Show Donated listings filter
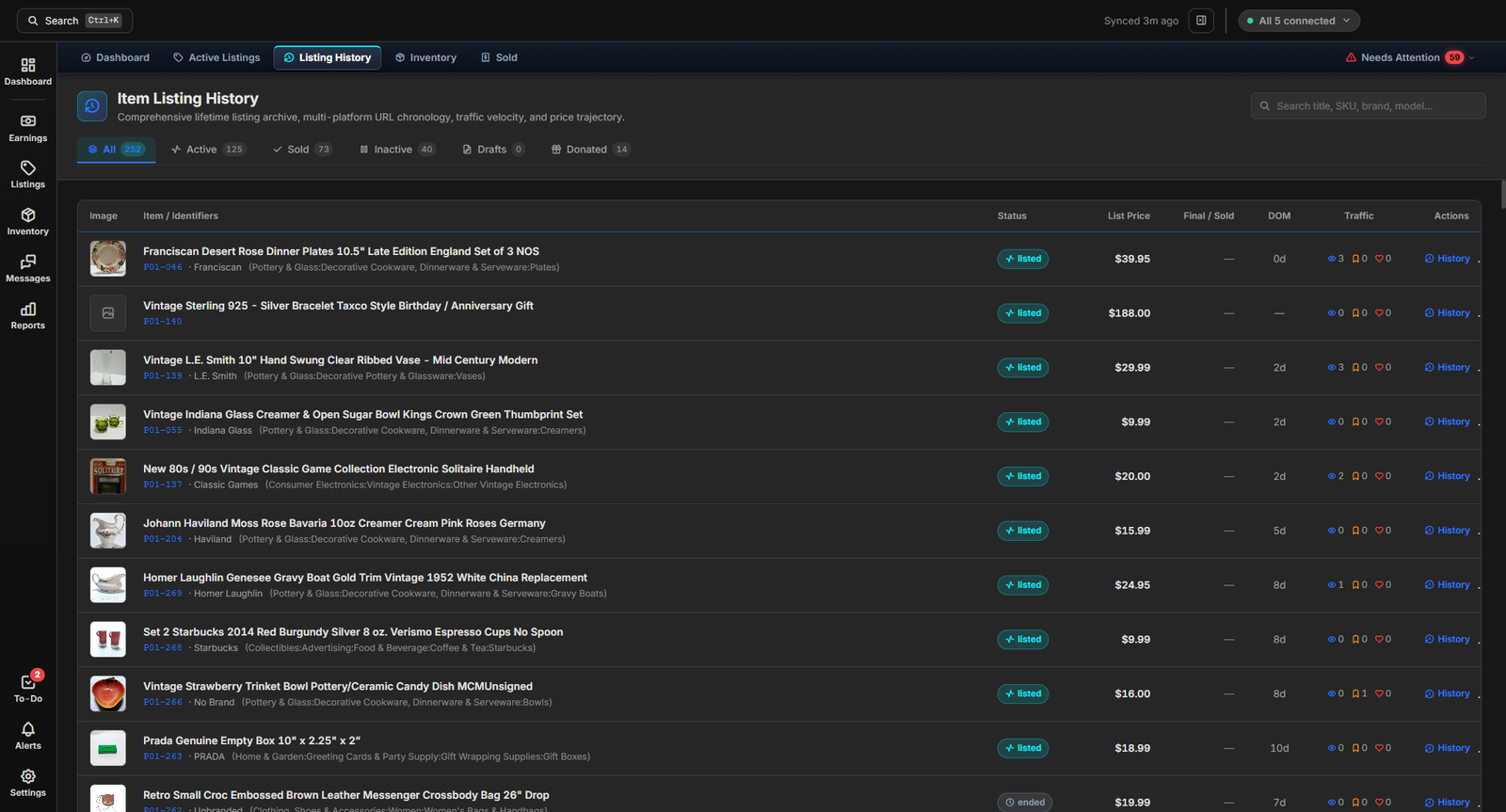The width and height of the screenshot is (1506, 812). [590, 150]
